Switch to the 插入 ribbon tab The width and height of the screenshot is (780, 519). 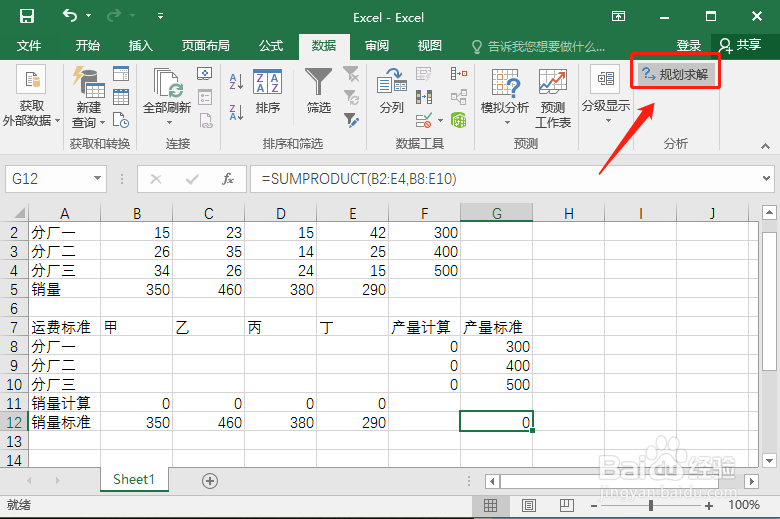pos(141,46)
